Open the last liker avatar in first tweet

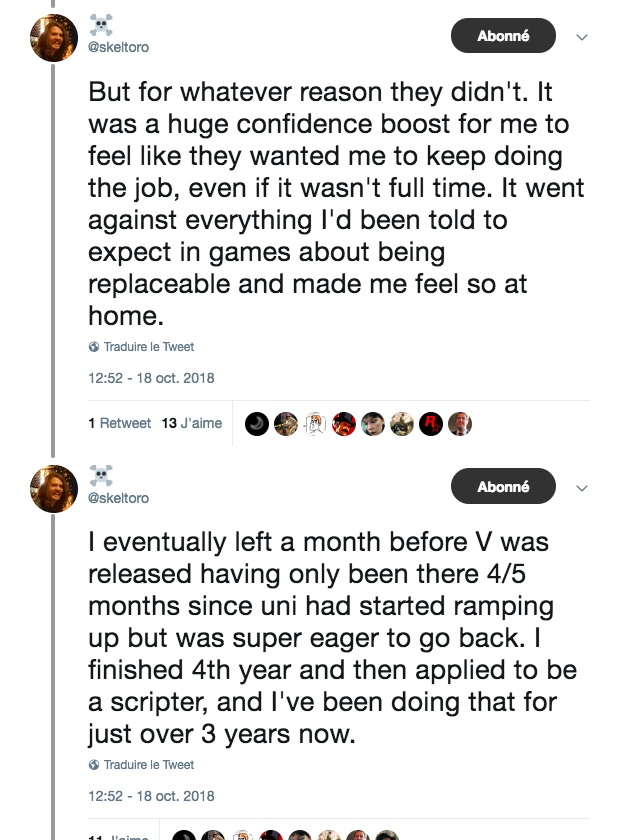coord(460,424)
